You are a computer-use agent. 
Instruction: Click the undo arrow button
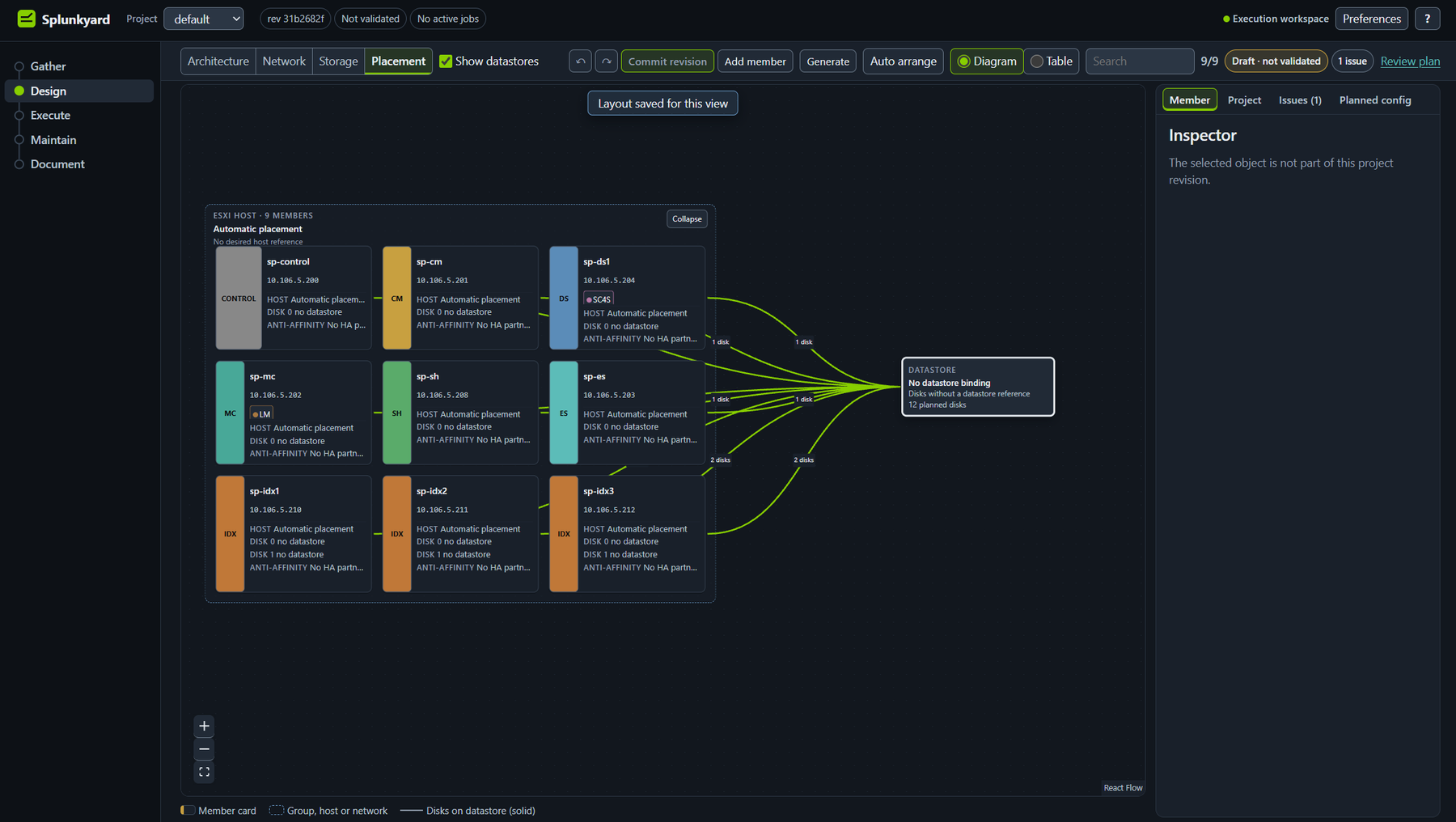pos(580,61)
